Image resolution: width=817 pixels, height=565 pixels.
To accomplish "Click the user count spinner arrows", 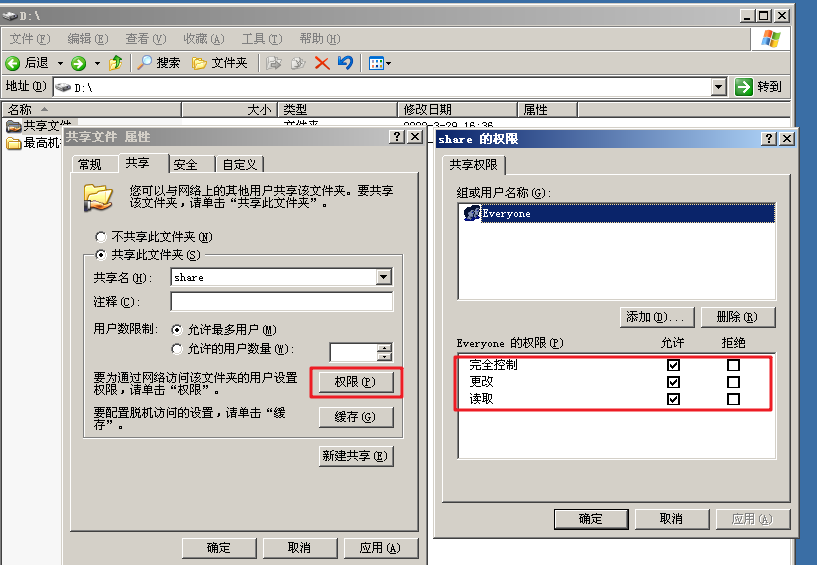I will click(x=385, y=352).
